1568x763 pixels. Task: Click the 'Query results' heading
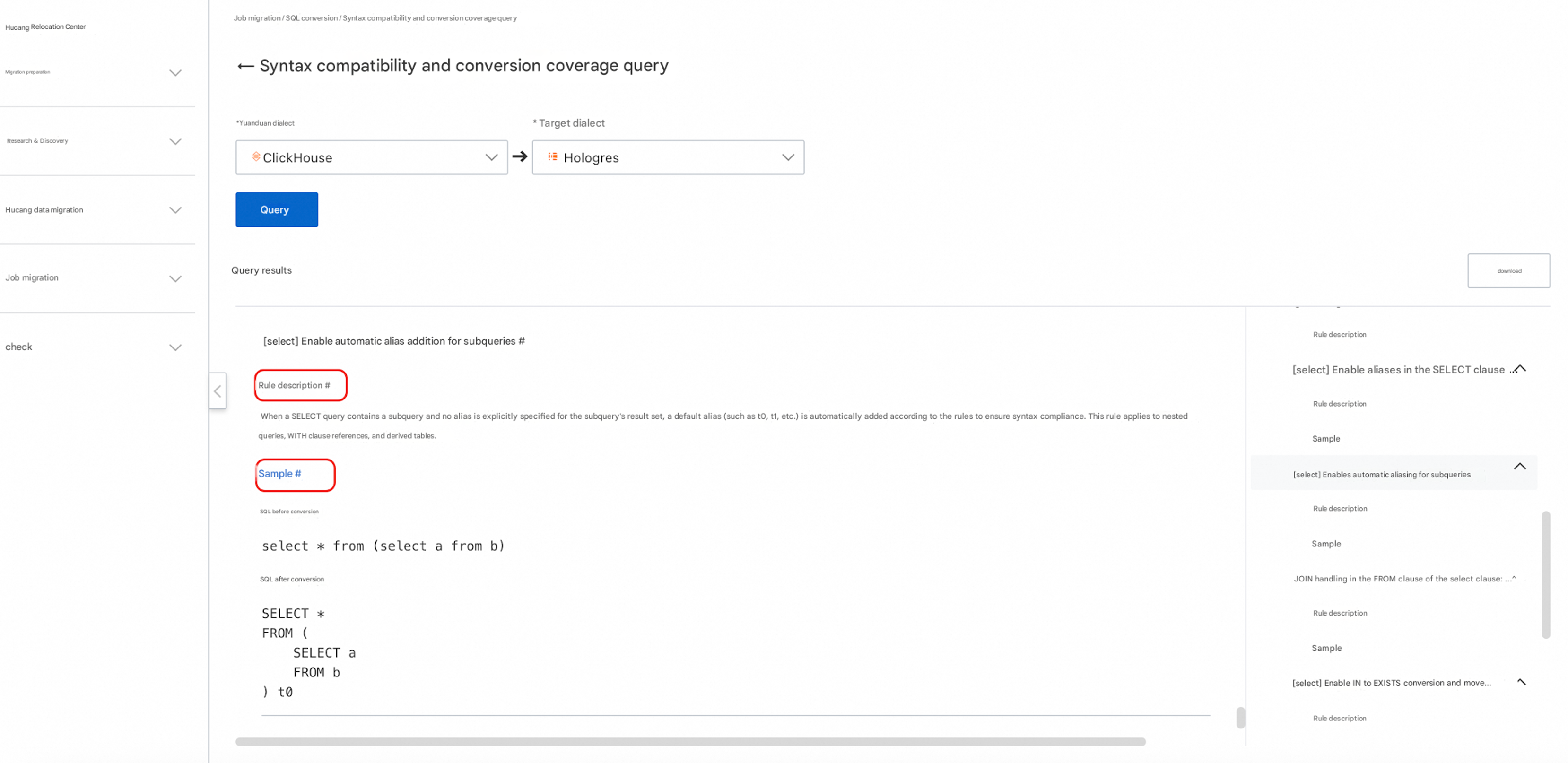point(261,270)
